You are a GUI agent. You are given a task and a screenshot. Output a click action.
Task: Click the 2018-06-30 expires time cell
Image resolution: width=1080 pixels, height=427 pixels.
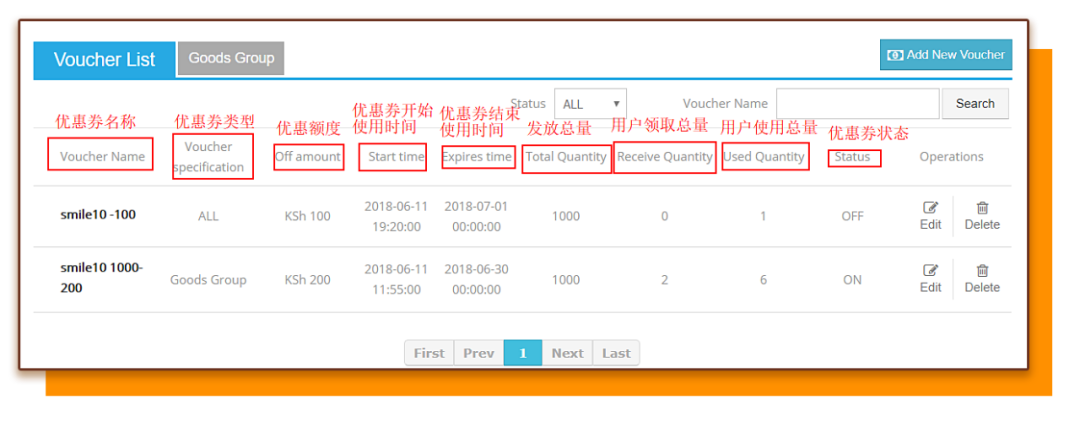pyautogui.click(x=476, y=280)
